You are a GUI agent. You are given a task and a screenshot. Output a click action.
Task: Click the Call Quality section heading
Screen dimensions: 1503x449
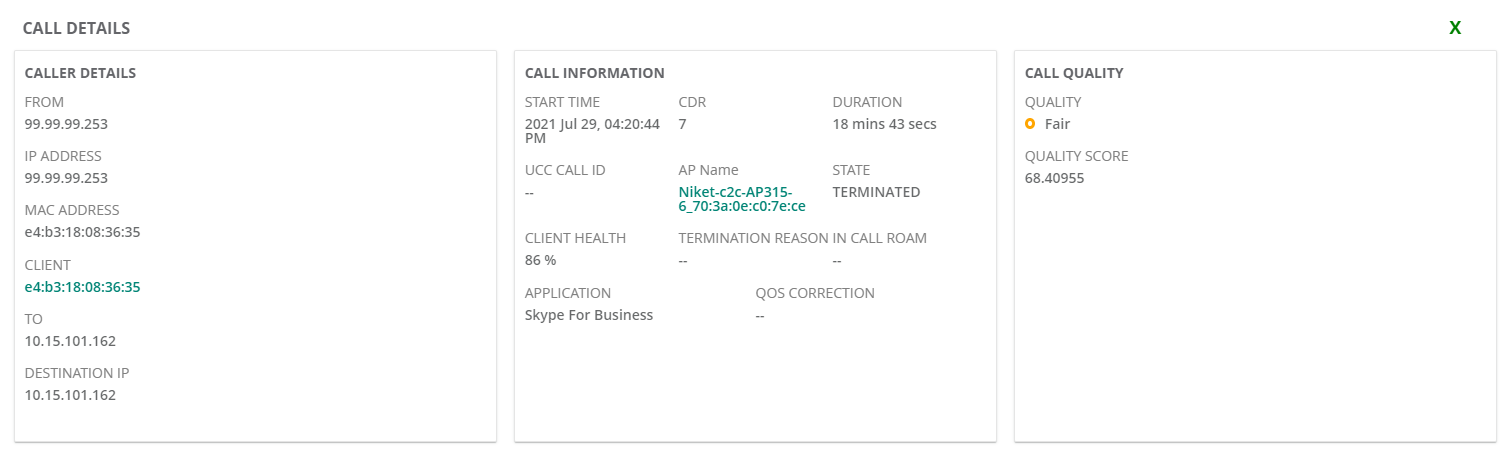click(x=1074, y=73)
